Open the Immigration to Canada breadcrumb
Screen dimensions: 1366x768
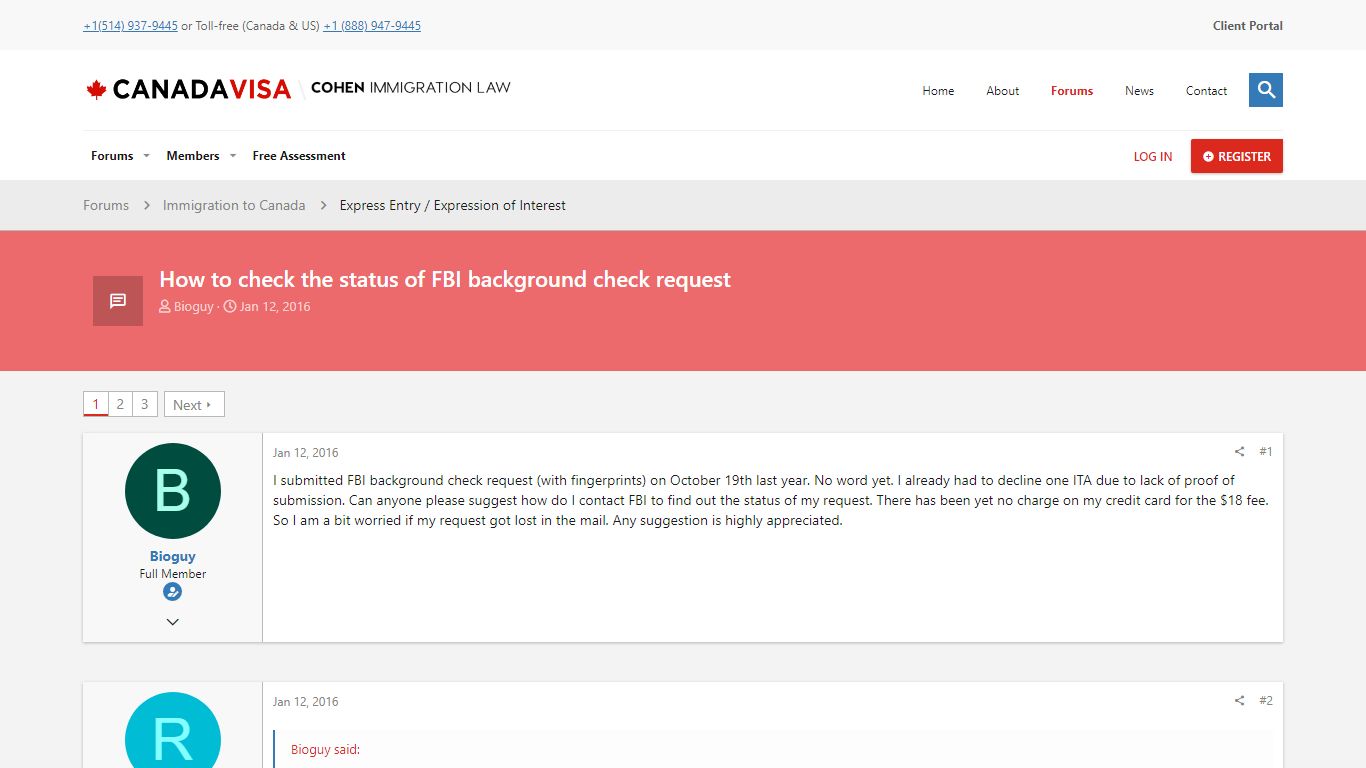(234, 205)
